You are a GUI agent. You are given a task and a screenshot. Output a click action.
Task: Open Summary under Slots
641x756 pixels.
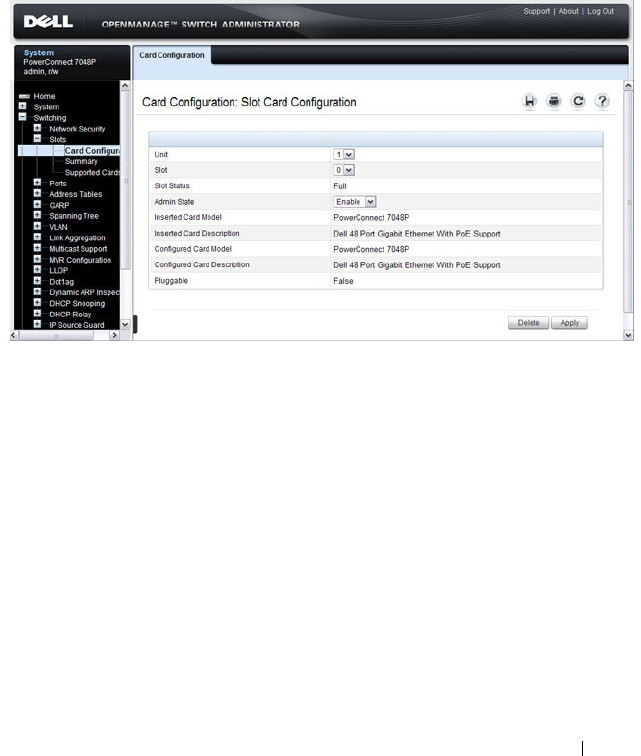pos(81,161)
